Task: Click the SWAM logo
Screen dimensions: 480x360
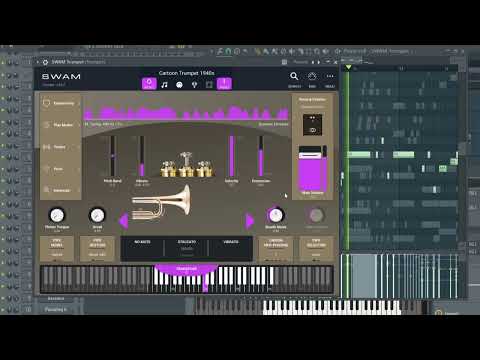Action: [61, 77]
